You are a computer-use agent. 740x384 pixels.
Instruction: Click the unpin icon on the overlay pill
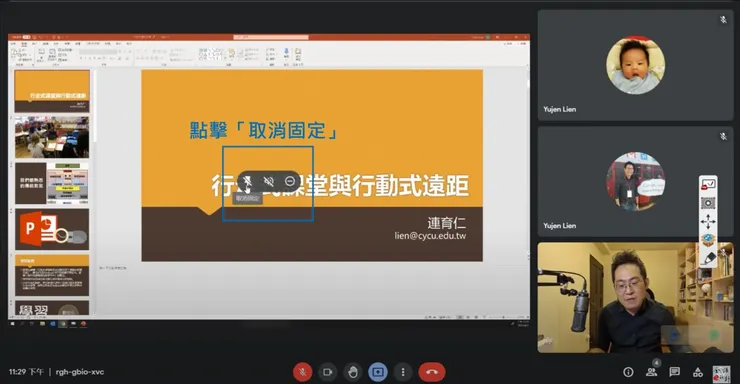click(247, 181)
